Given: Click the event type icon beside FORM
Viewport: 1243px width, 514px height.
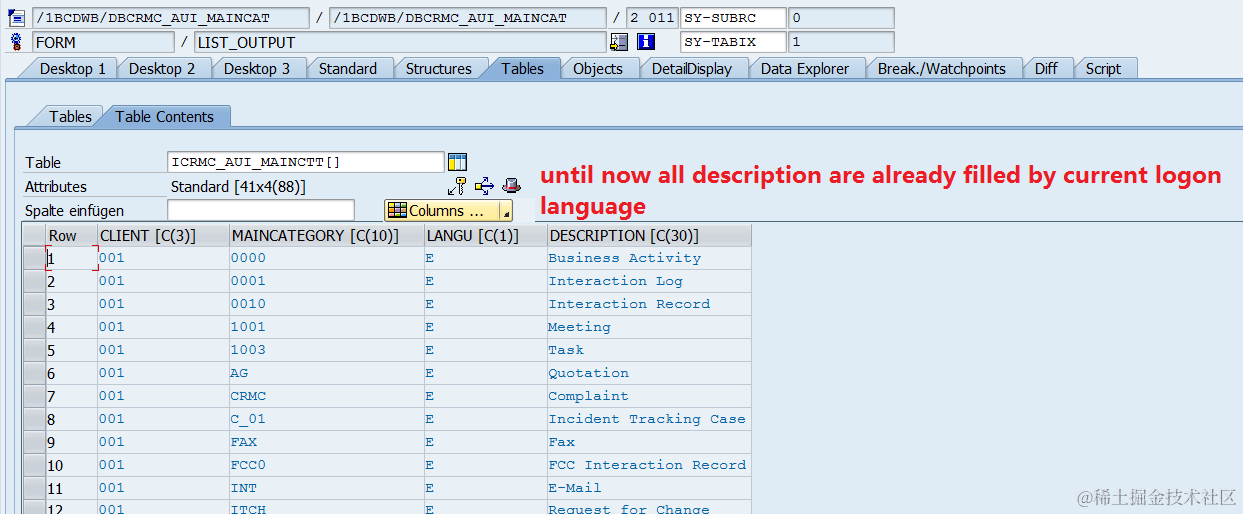Looking at the screenshot, I should tap(15, 42).
